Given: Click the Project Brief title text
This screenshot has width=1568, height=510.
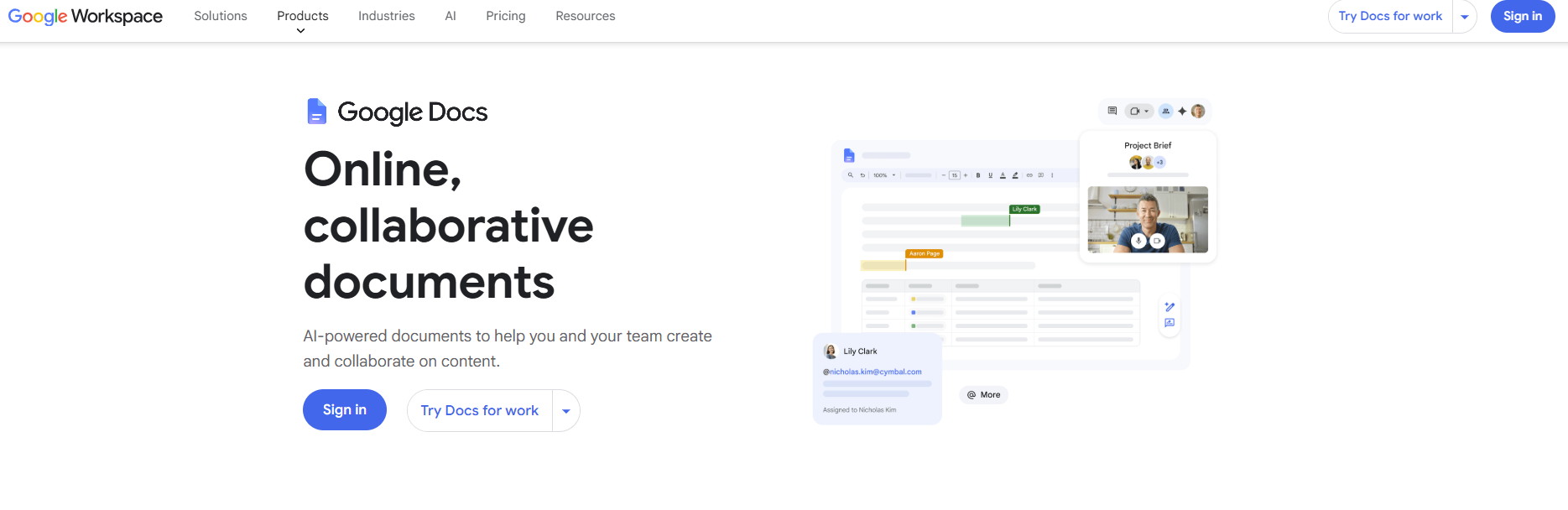Looking at the screenshot, I should 1148,145.
